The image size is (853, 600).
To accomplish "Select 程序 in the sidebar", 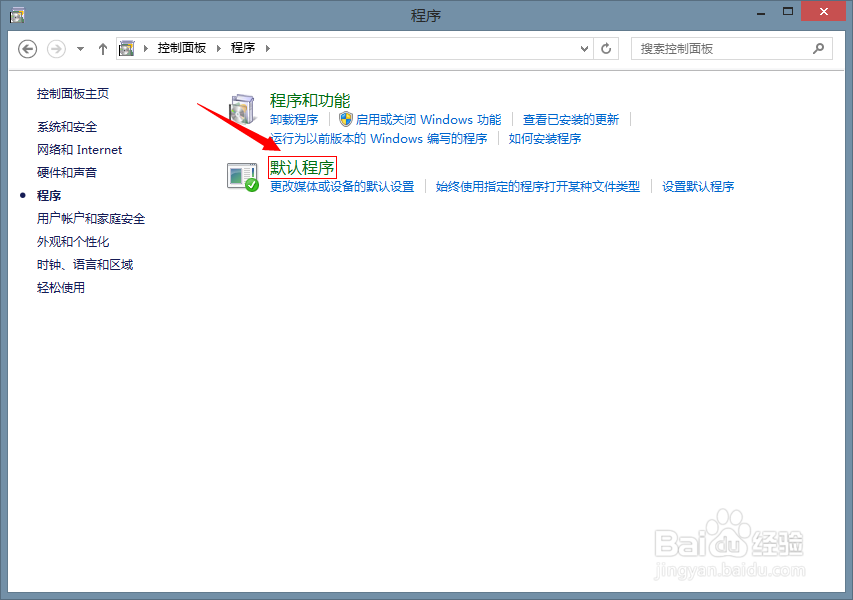I will point(49,195).
